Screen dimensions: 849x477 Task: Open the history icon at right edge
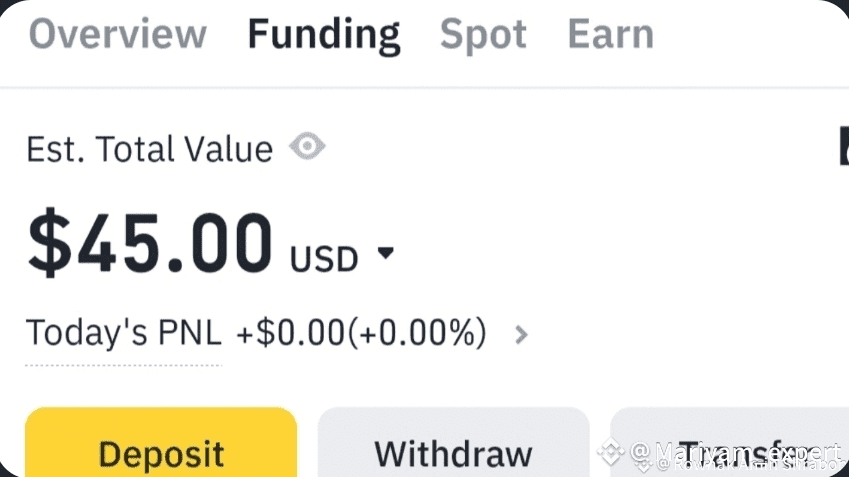tap(843, 147)
